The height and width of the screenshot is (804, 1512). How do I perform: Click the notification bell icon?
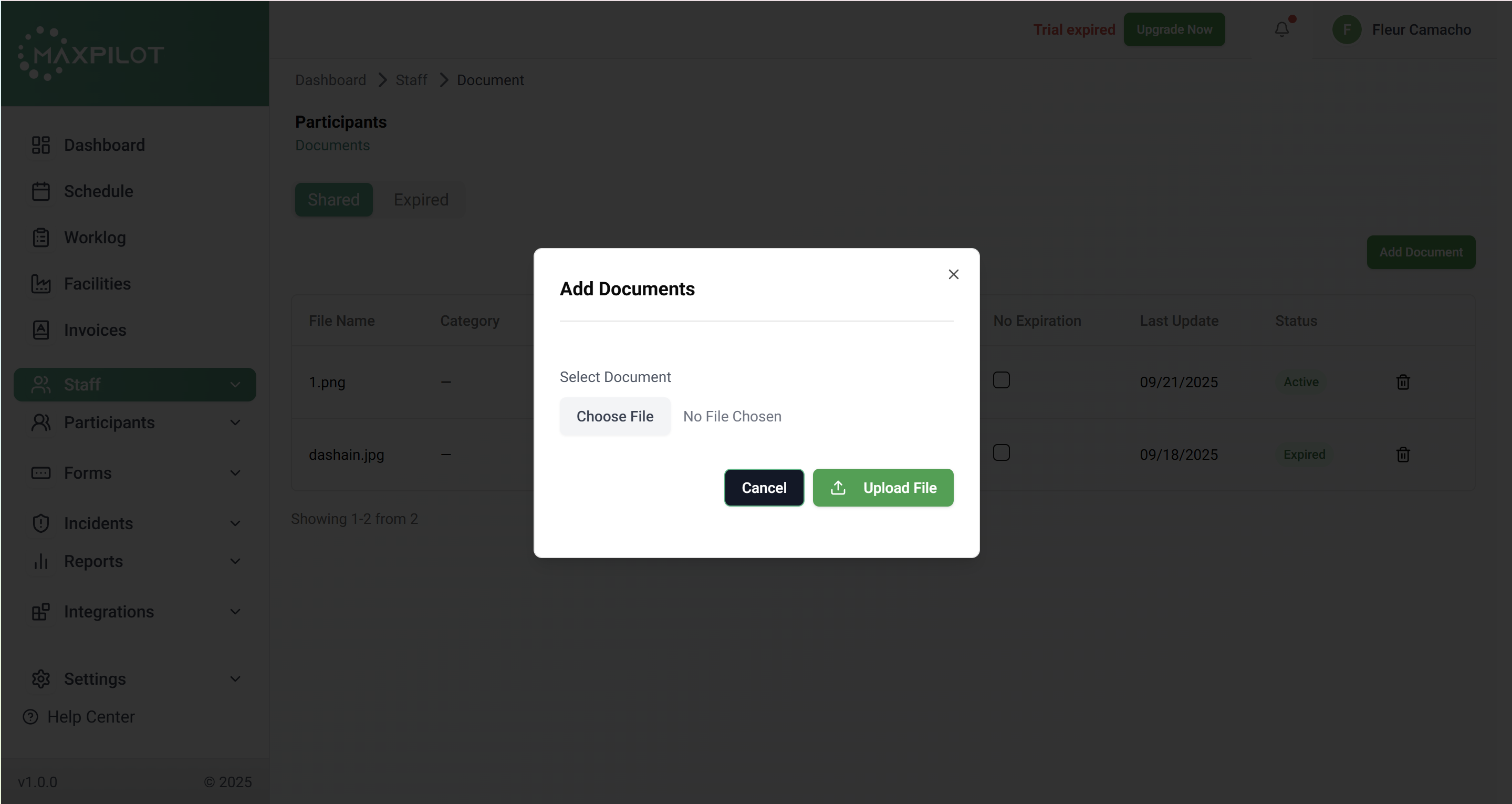[x=1281, y=29]
